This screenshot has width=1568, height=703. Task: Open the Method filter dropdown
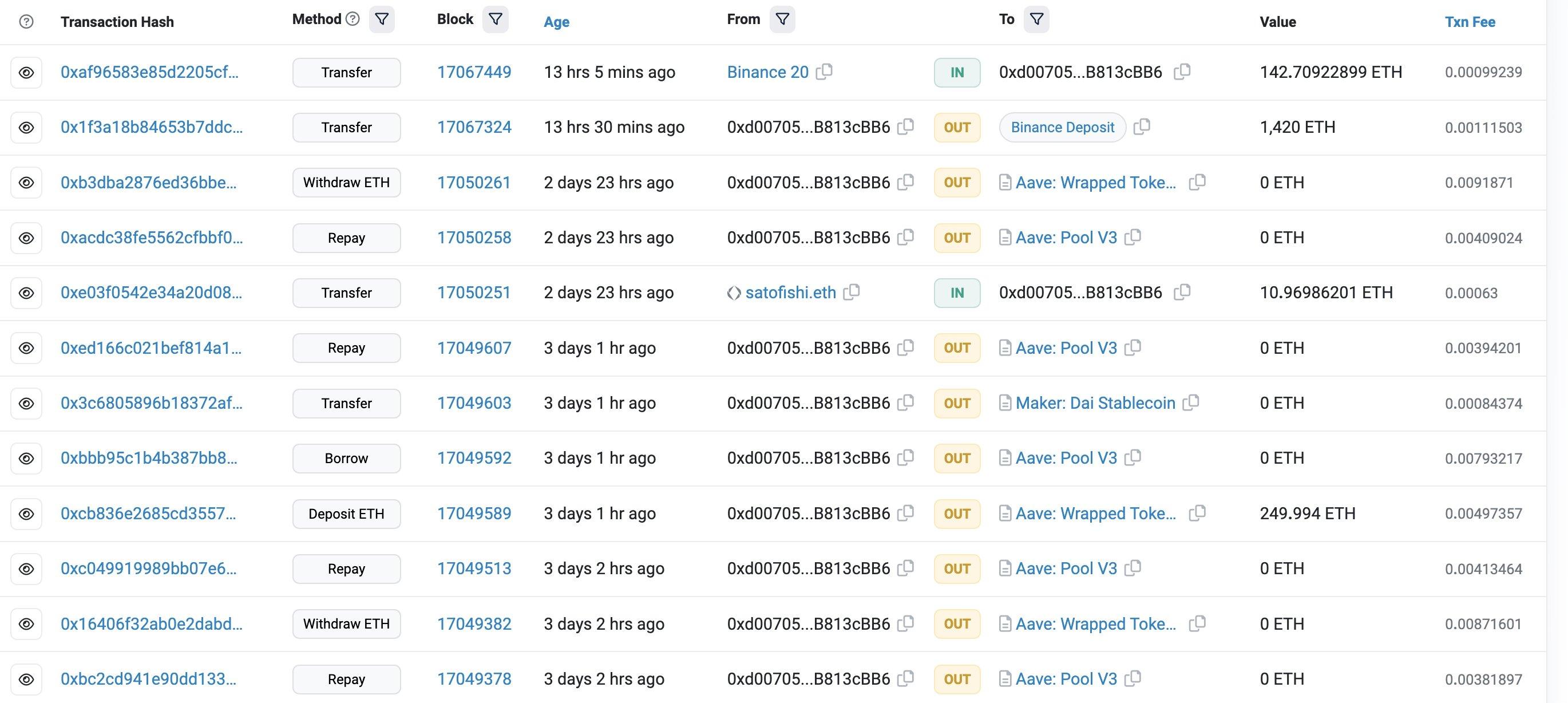(x=382, y=19)
